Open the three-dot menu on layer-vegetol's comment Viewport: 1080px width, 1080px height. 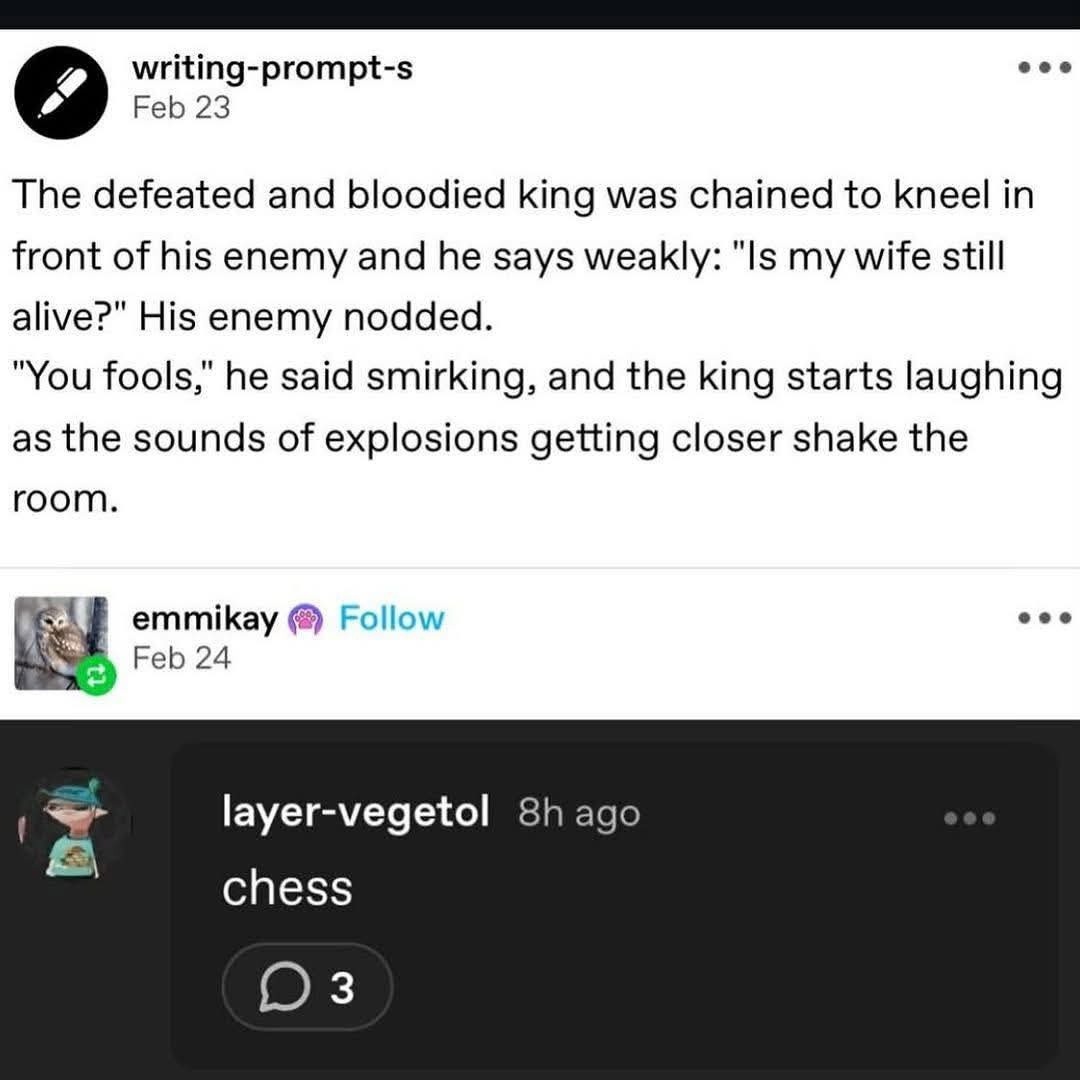point(968,817)
